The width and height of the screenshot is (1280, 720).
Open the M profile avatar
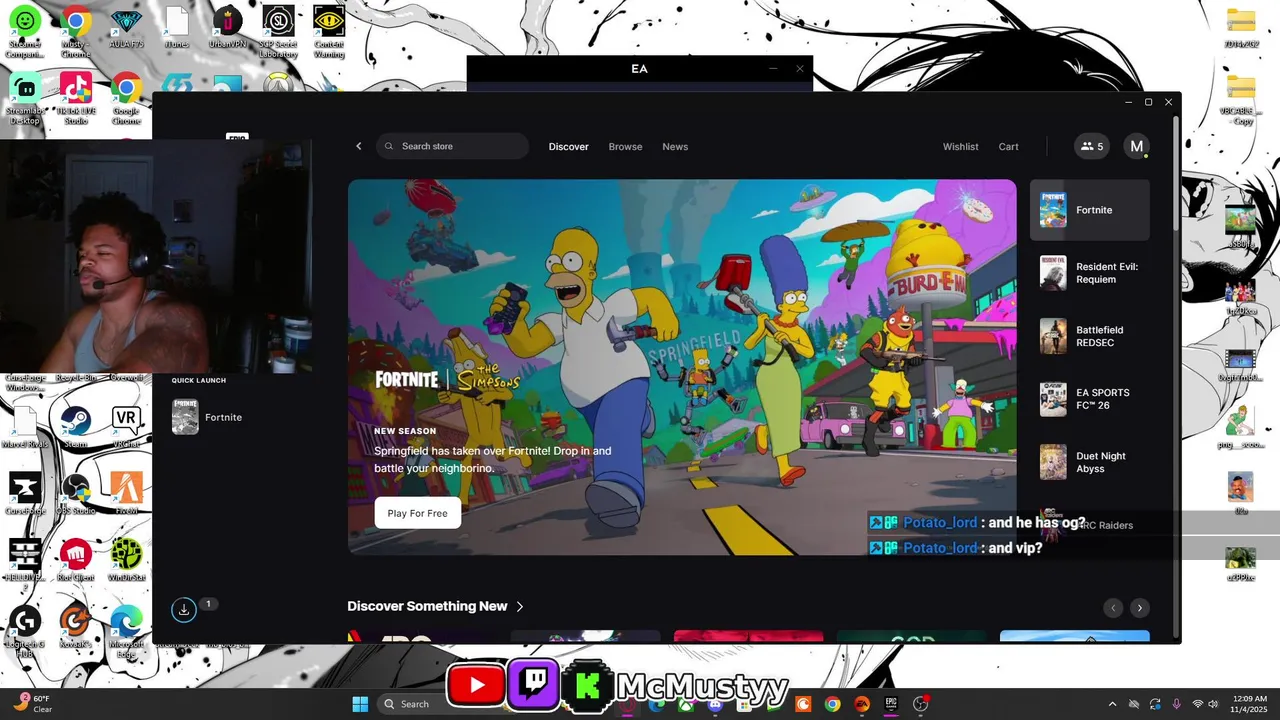(1136, 146)
